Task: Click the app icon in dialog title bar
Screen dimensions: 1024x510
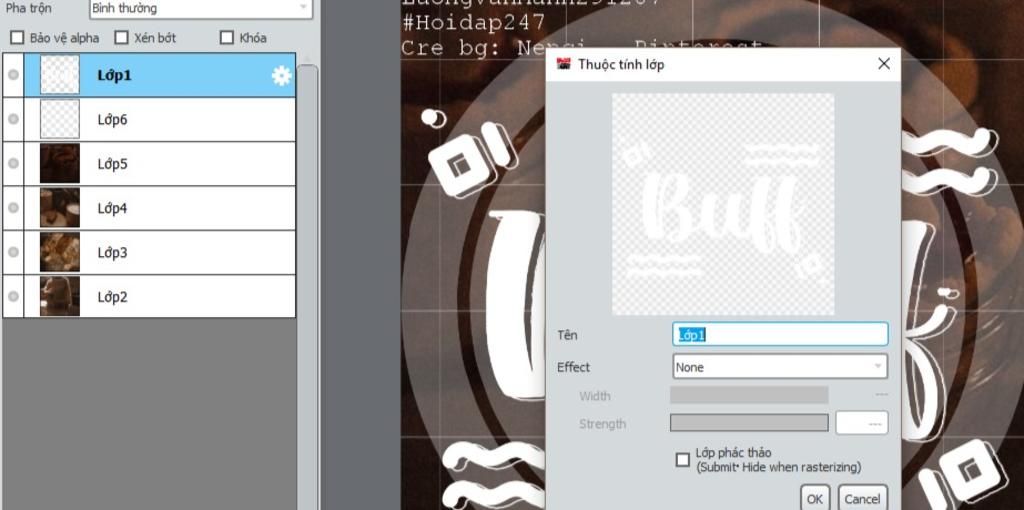Action: [x=563, y=64]
